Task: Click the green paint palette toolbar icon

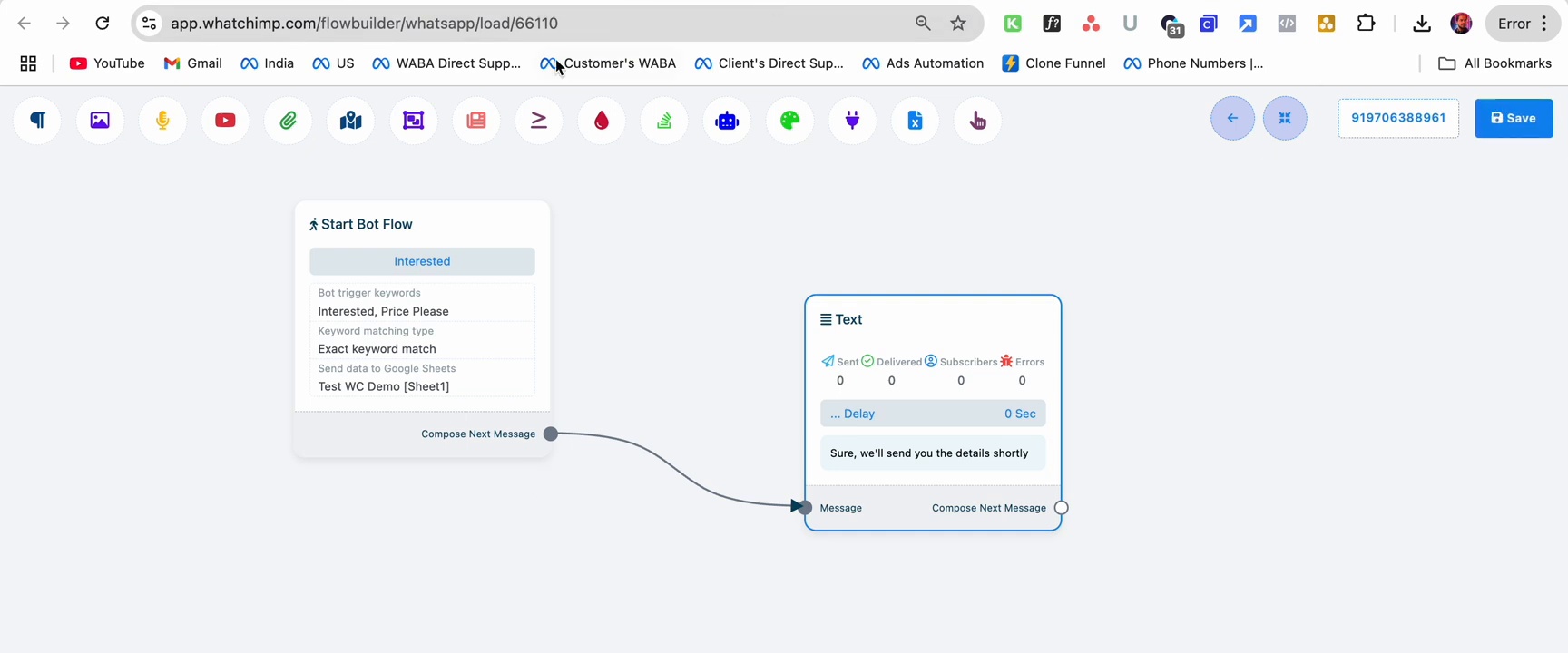Action: 789,121
